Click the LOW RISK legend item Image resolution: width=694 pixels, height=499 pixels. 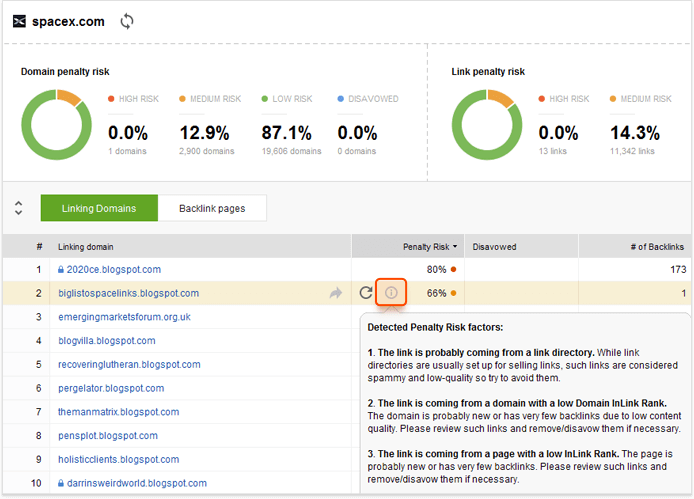click(287, 99)
